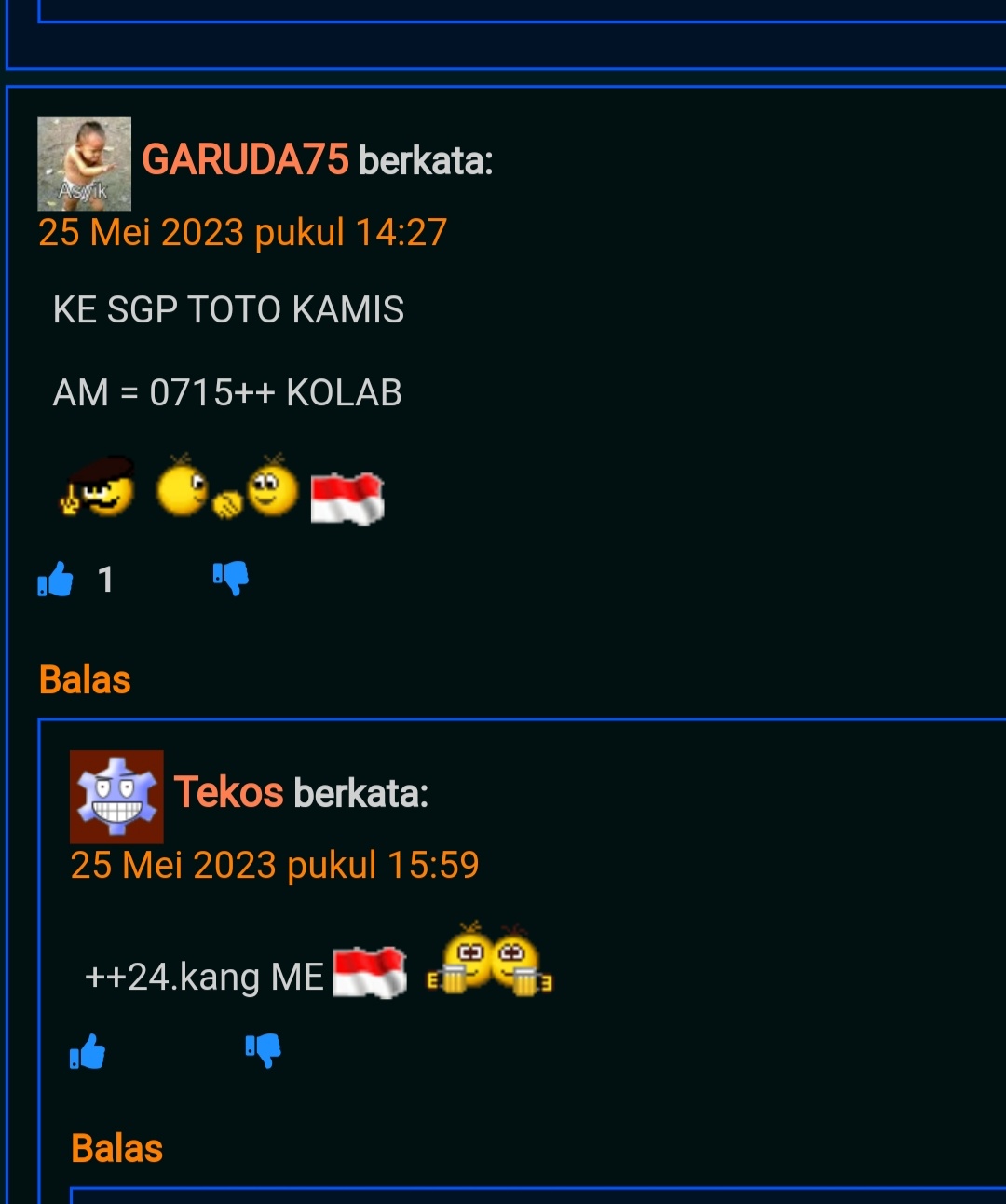
Task: Click the text ++24.kang ME
Action: (x=204, y=978)
